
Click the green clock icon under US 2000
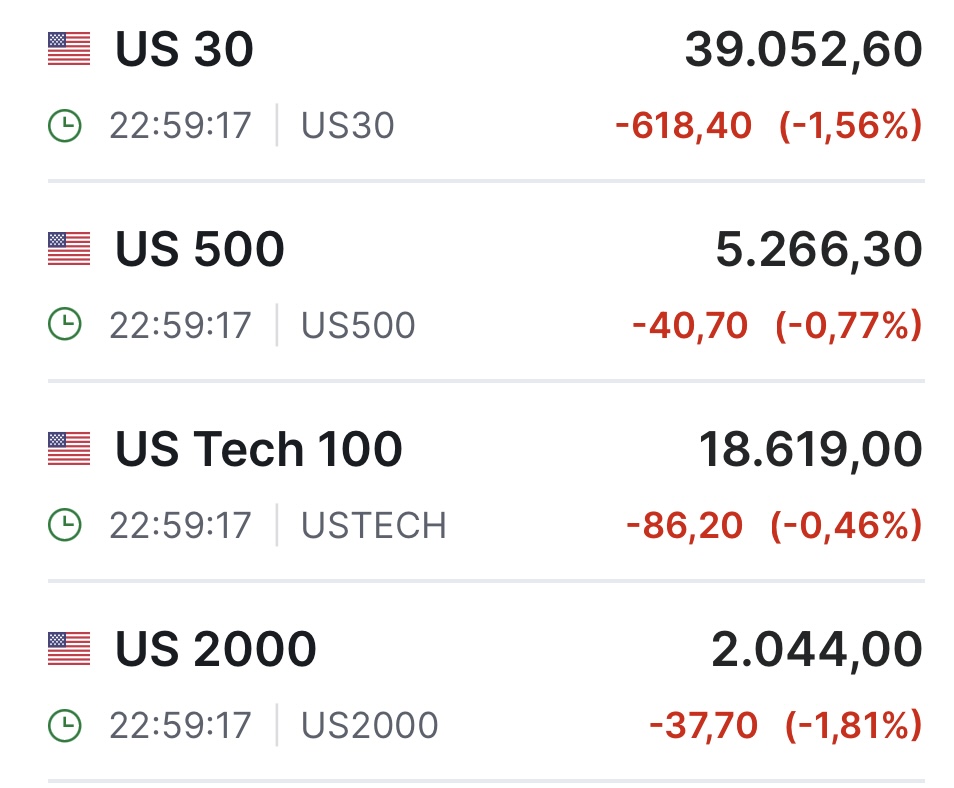click(65, 726)
